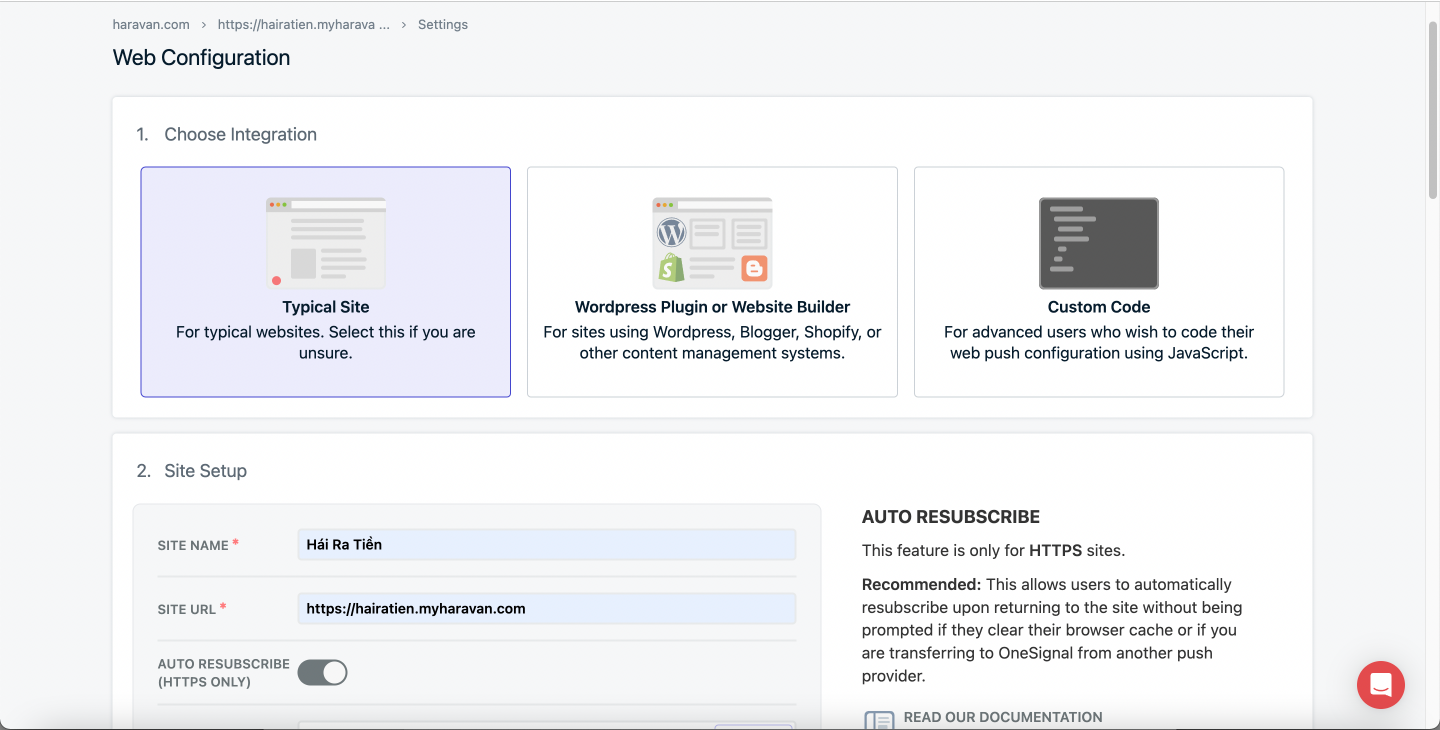Click into the Site Name field
The height and width of the screenshot is (730, 1440).
click(546, 545)
